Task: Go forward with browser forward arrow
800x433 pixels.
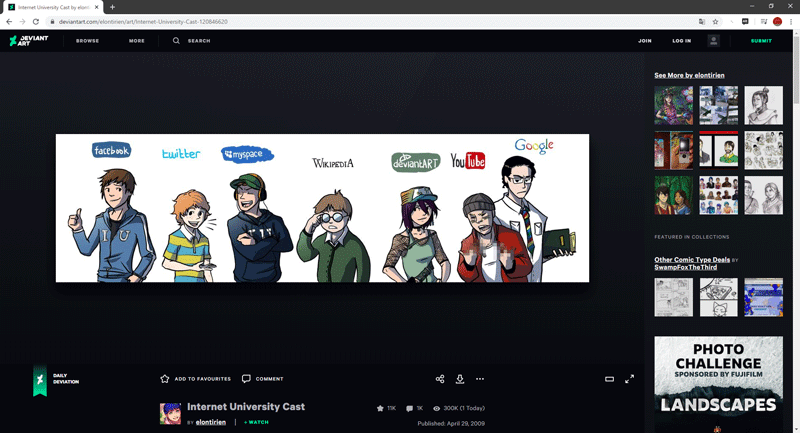Action: [22, 21]
